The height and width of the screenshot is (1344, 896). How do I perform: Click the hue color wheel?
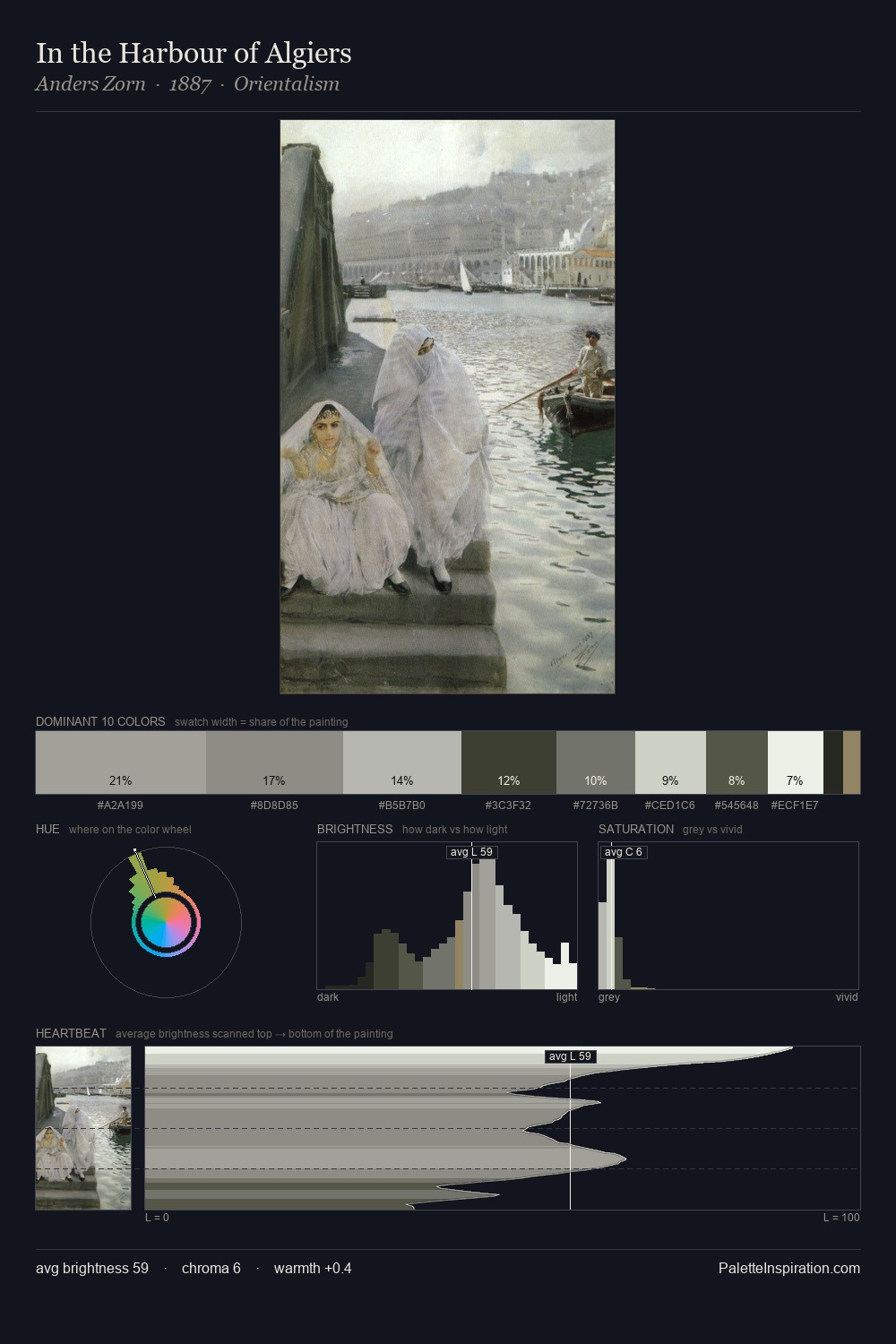tap(166, 922)
